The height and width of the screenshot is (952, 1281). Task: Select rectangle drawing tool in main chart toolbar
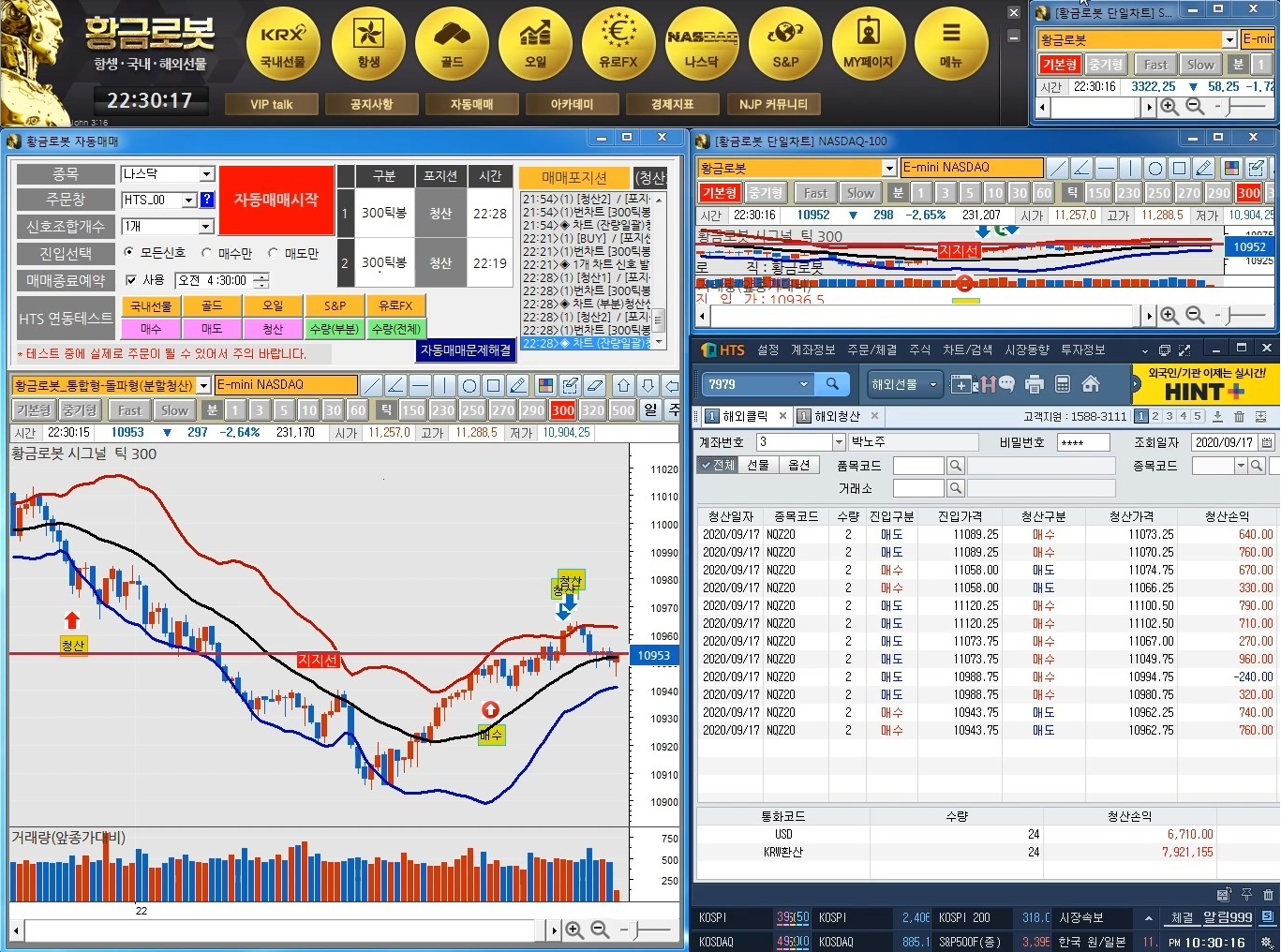click(494, 385)
